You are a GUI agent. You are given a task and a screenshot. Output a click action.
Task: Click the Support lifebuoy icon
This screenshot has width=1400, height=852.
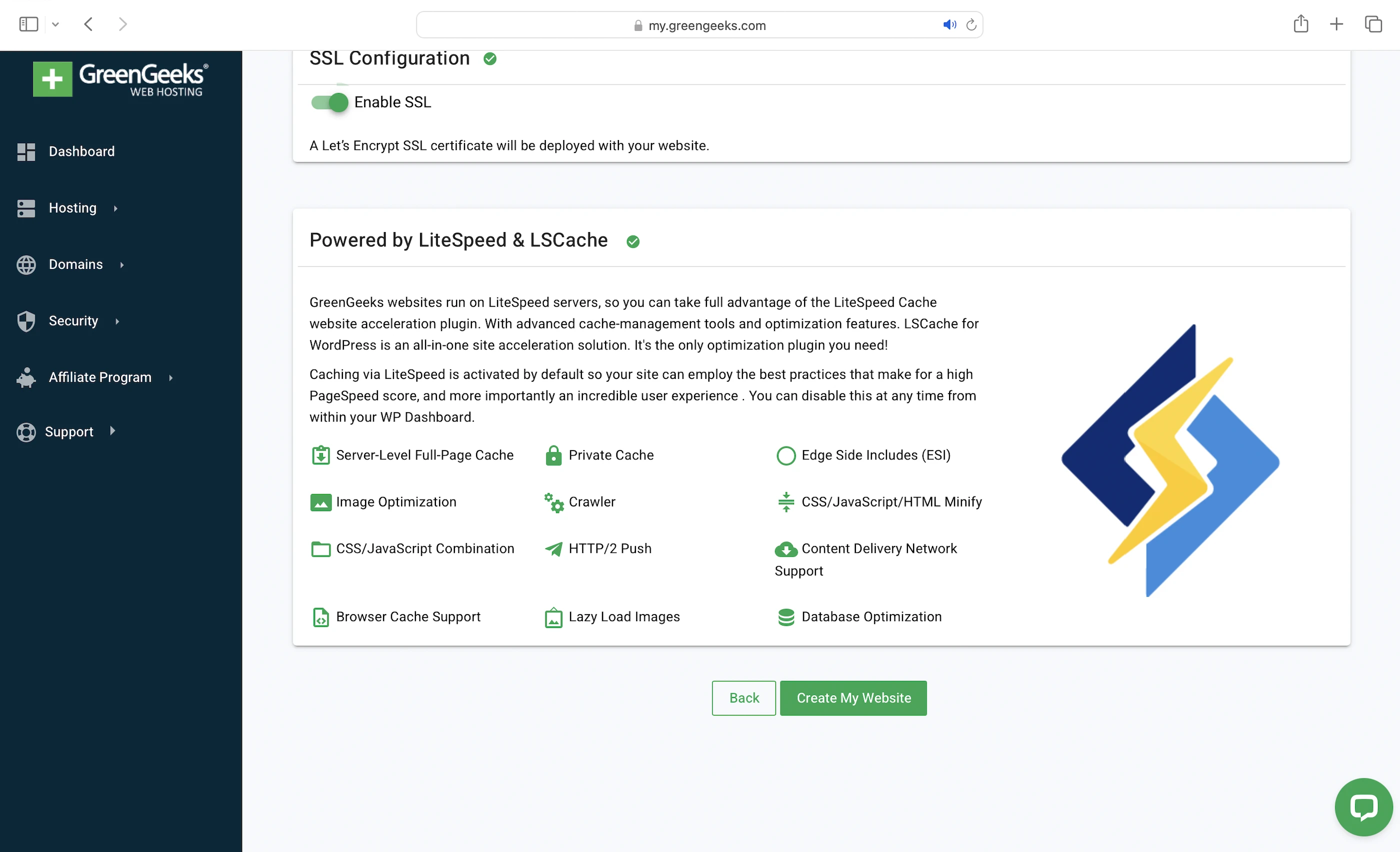(26, 432)
